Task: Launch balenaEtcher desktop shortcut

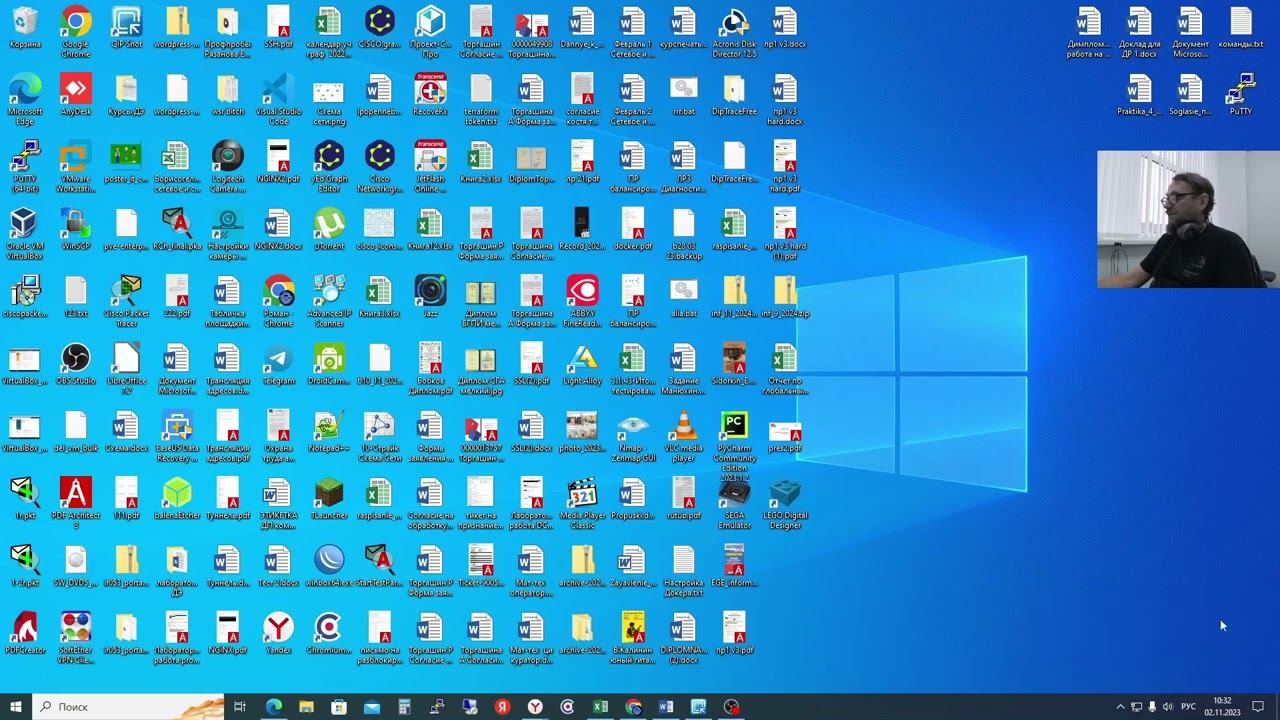Action: tap(177, 498)
